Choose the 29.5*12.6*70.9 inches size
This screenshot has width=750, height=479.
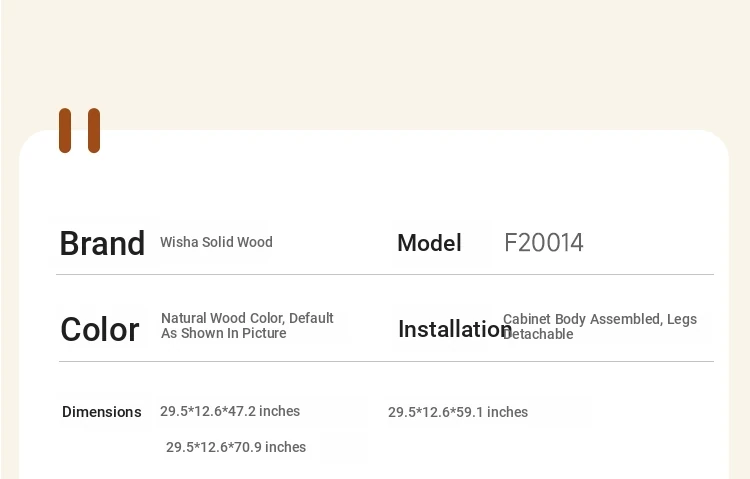point(236,447)
